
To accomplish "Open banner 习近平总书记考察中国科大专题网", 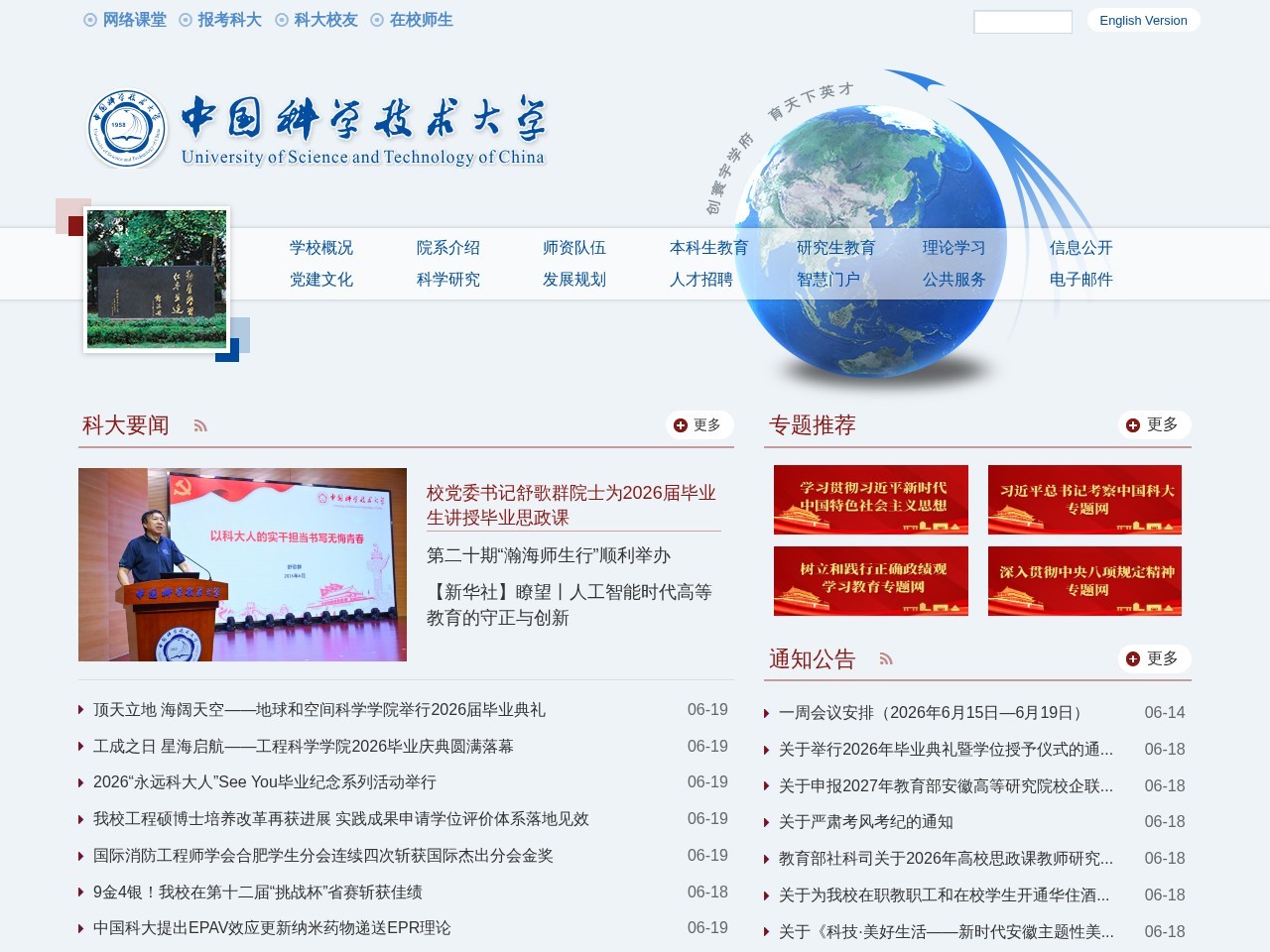I will click(x=1085, y=500).
